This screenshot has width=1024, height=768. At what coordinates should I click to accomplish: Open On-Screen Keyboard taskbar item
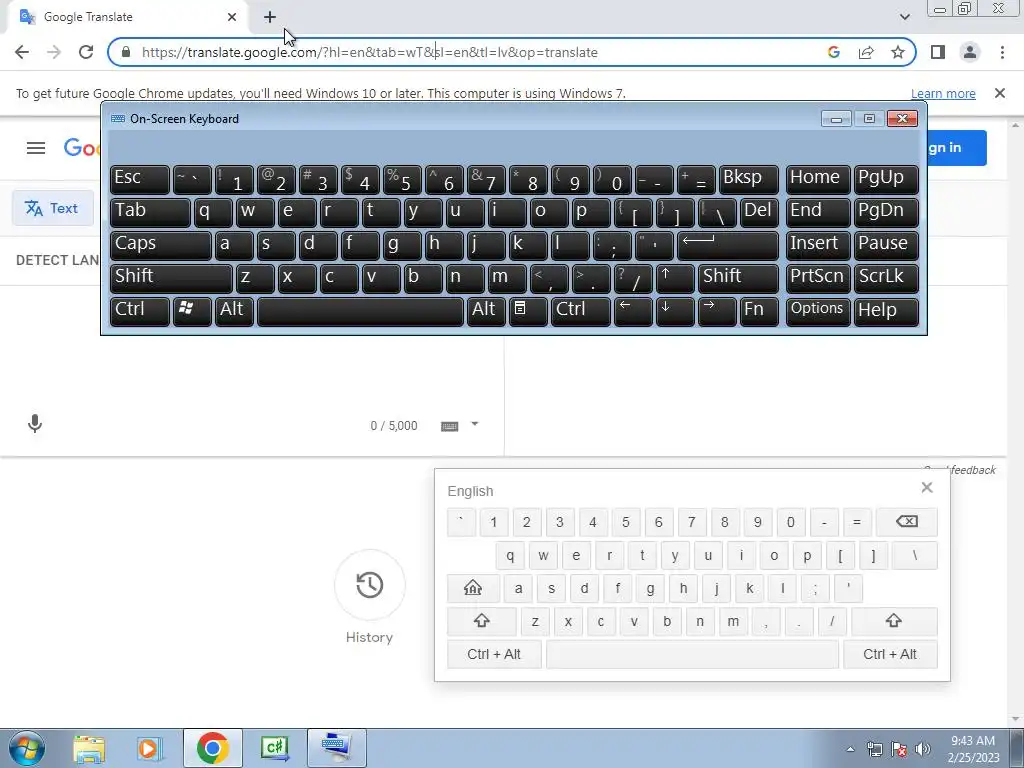click(x=336, y=748)
